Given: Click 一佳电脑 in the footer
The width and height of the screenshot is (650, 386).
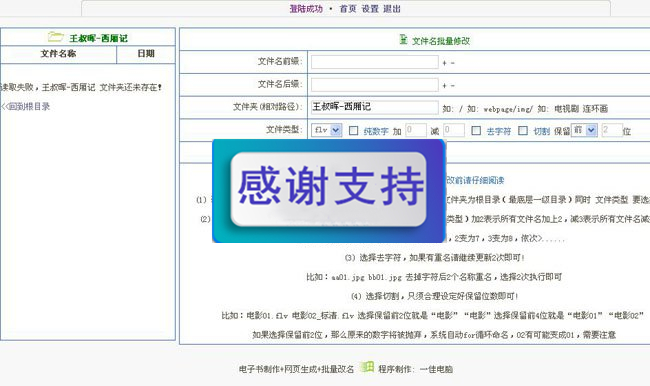Looking at the screenshot, I should 436,369.
